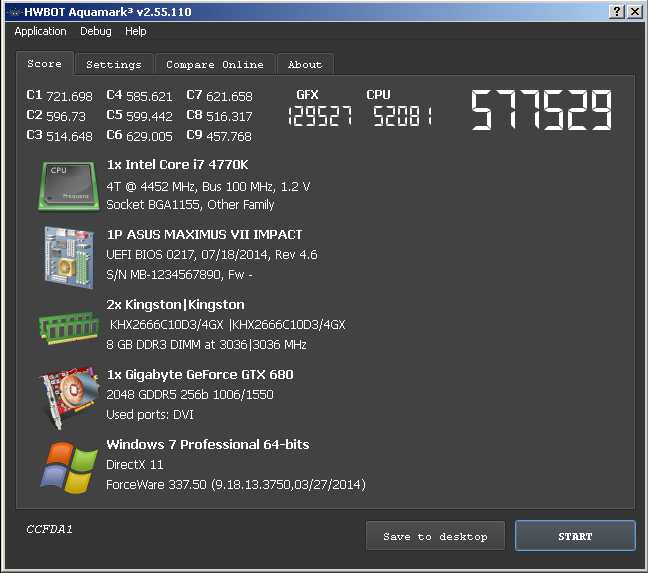648x573 pixels.
Task: Switch to the Compare Online tab
Action: (215, 64)
